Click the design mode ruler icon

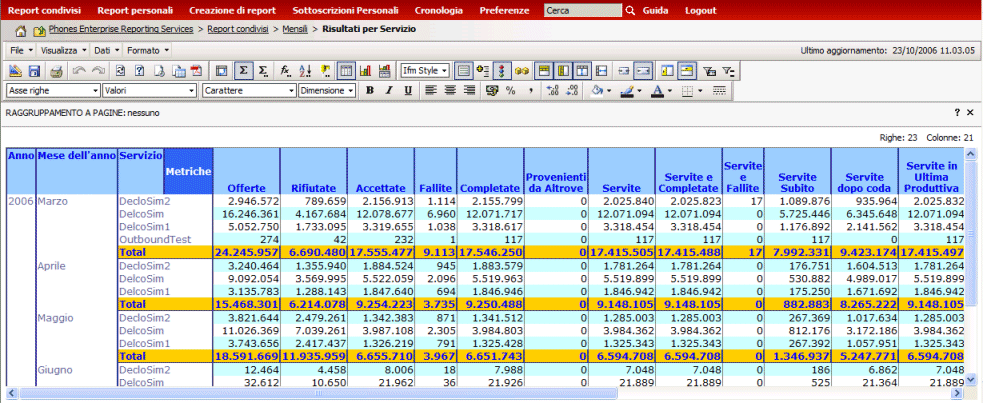(x=15, y=71)
